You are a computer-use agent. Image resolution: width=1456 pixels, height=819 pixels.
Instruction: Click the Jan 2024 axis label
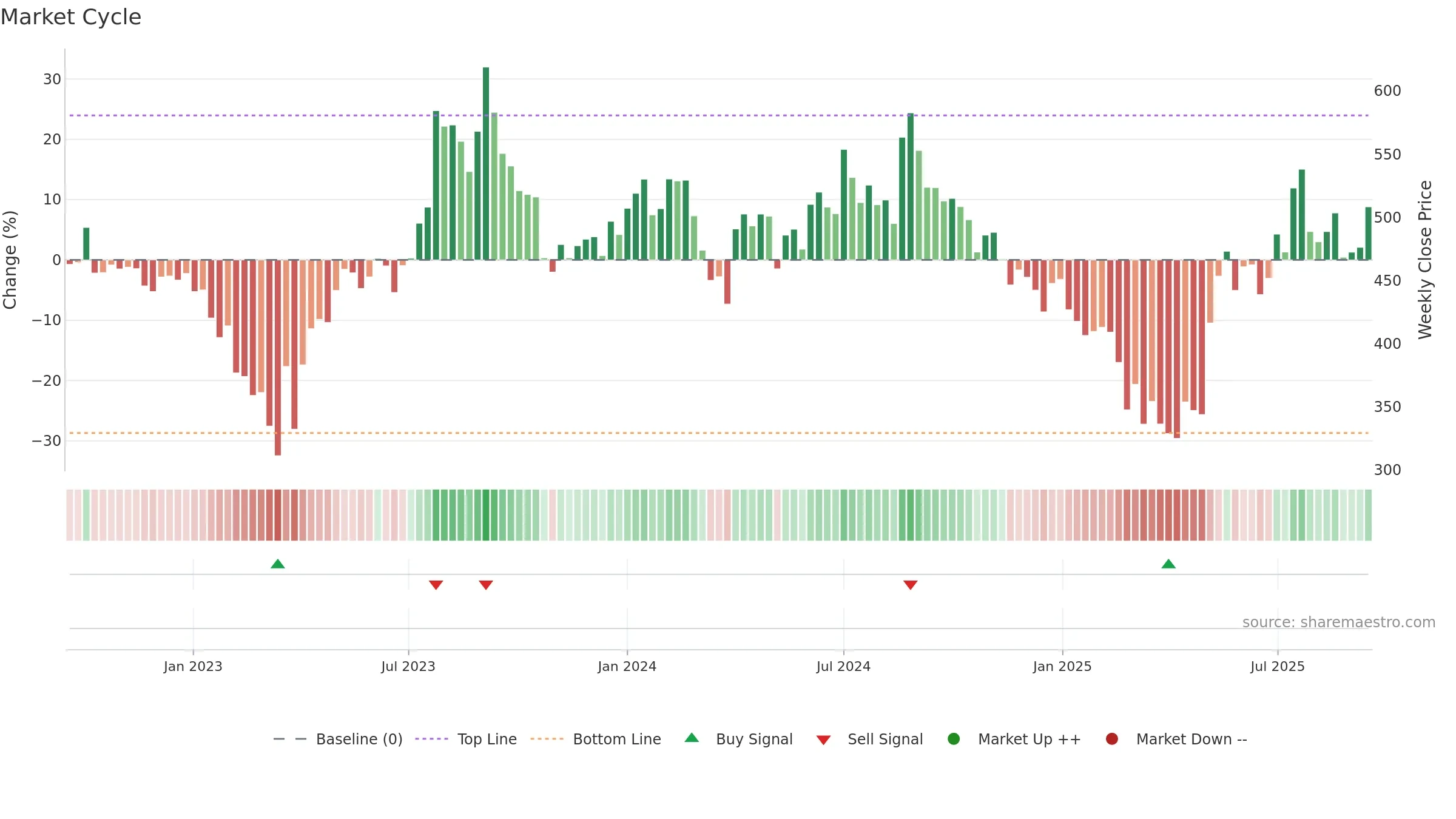pos(627,667)
